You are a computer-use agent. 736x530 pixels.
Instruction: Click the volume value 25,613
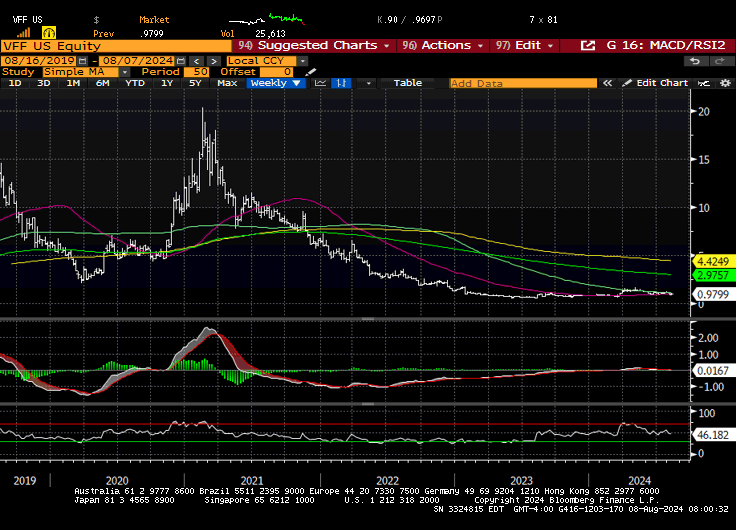click(x=270, y=34)
